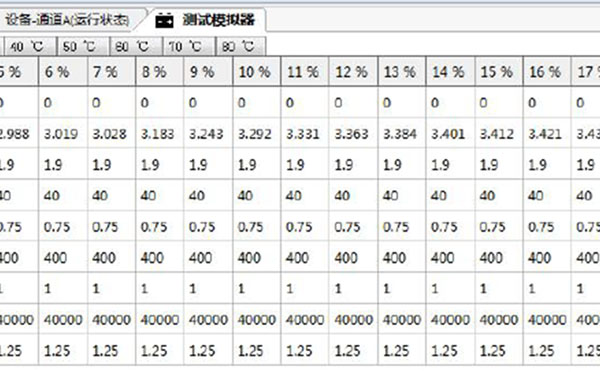The height and width of the screenshot is (372, 600).
Task: Open the 80 ℃ temperature tab
Action: click(x=241, y=47)
